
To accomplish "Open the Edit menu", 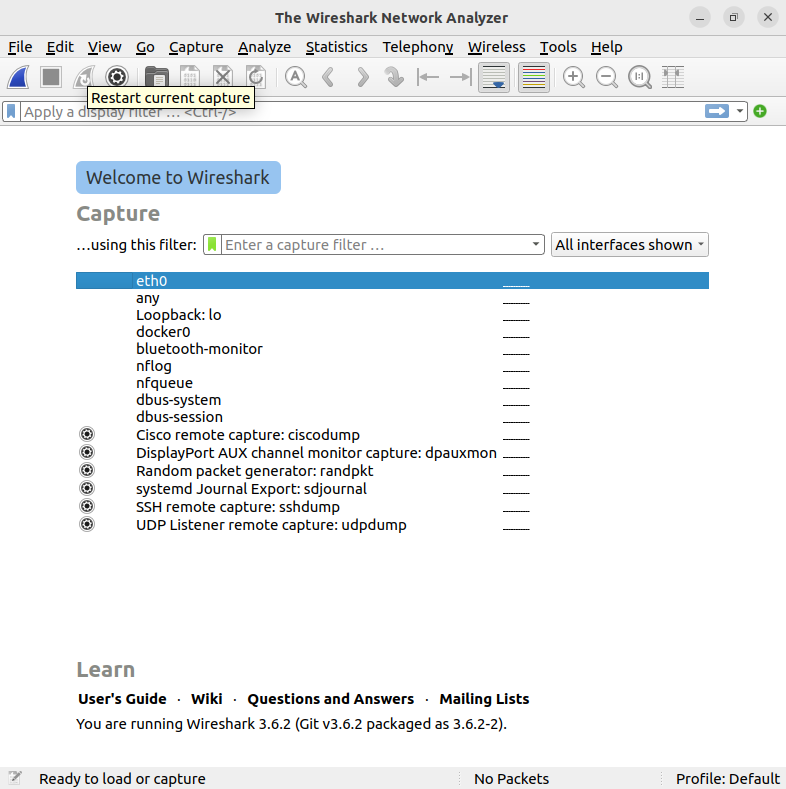I will [x=60, y=47].
